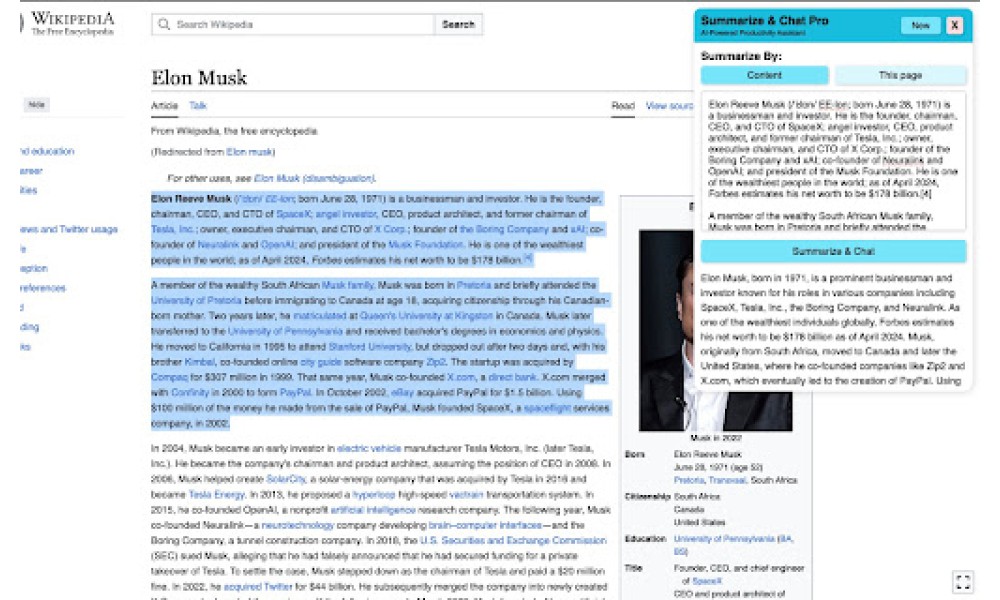1000x600 pixels.
Task: Follow the Zip2 link
Action: pos(436,362)
